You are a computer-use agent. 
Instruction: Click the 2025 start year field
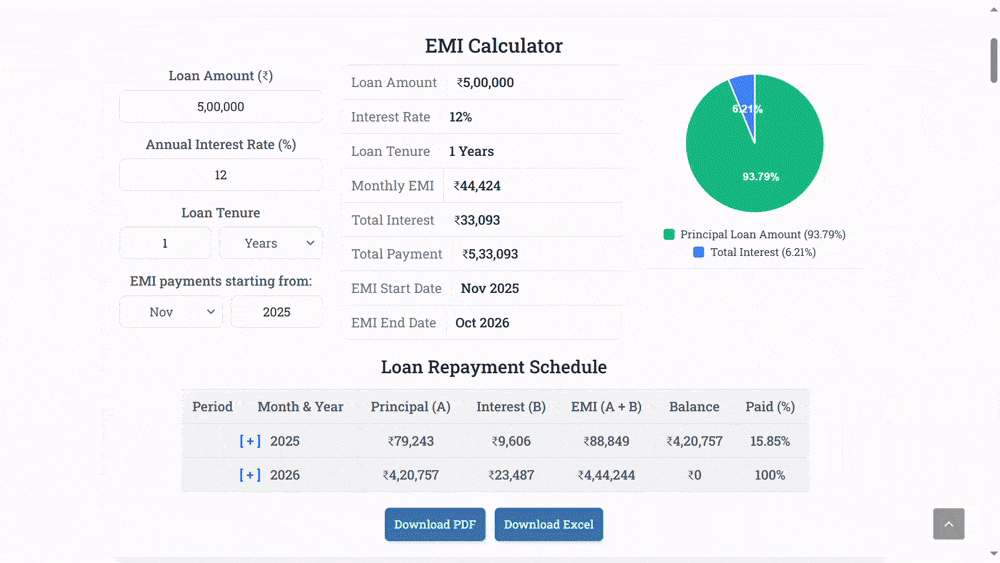(277, 312)
